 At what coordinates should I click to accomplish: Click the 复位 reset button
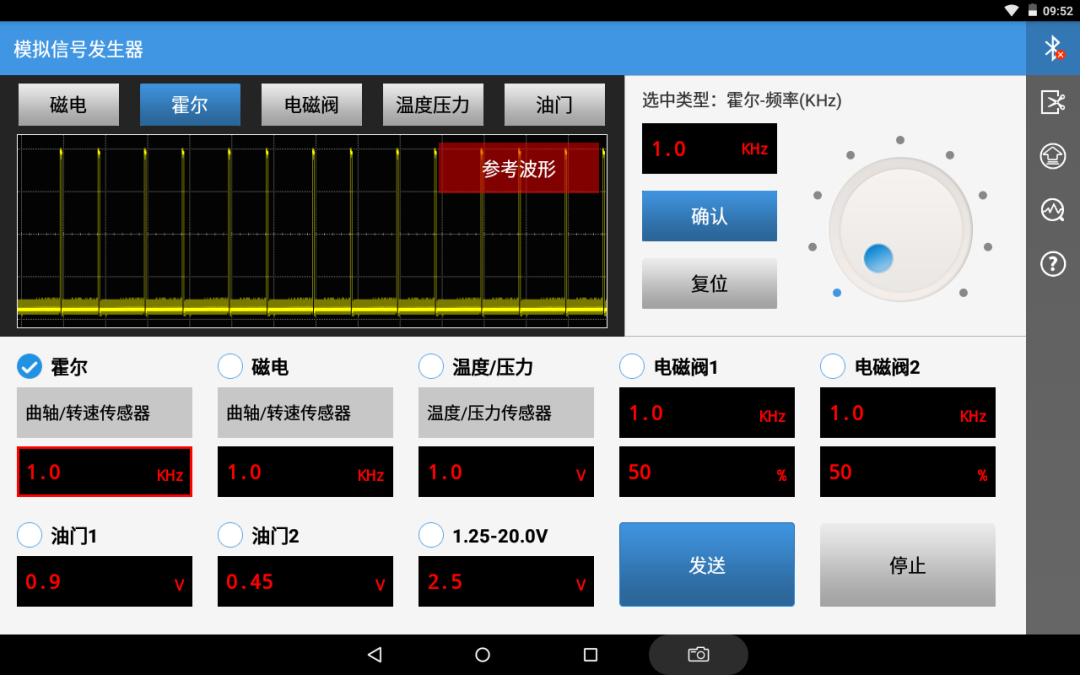pos(709,284)
